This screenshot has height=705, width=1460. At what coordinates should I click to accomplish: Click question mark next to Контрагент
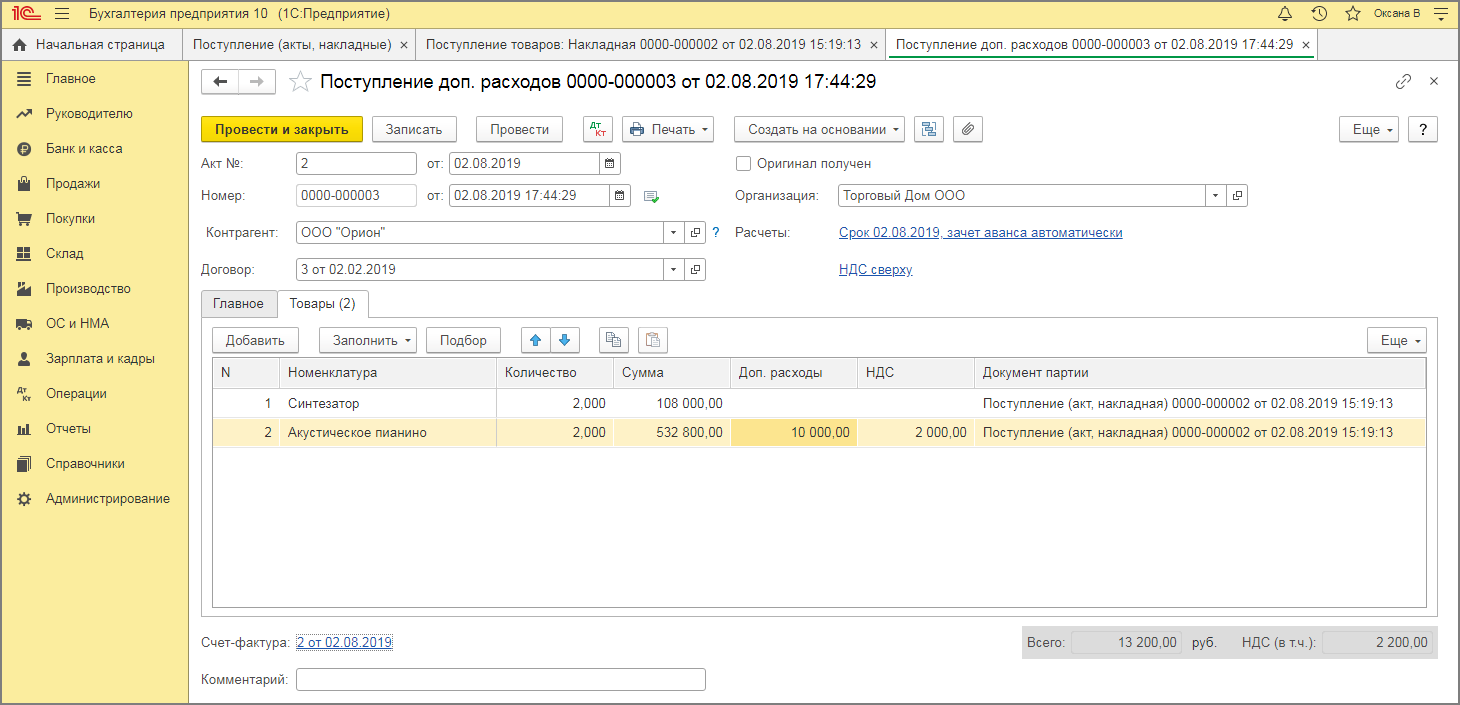[715, 233]
